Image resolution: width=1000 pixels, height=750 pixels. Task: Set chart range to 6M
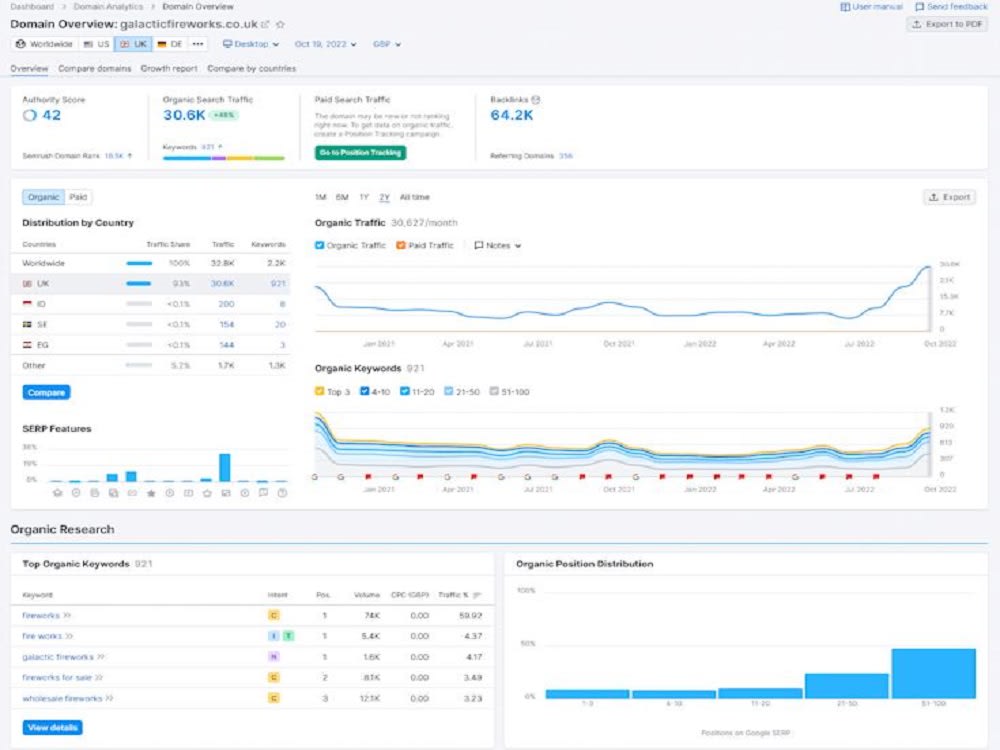(x=342, y=197)
